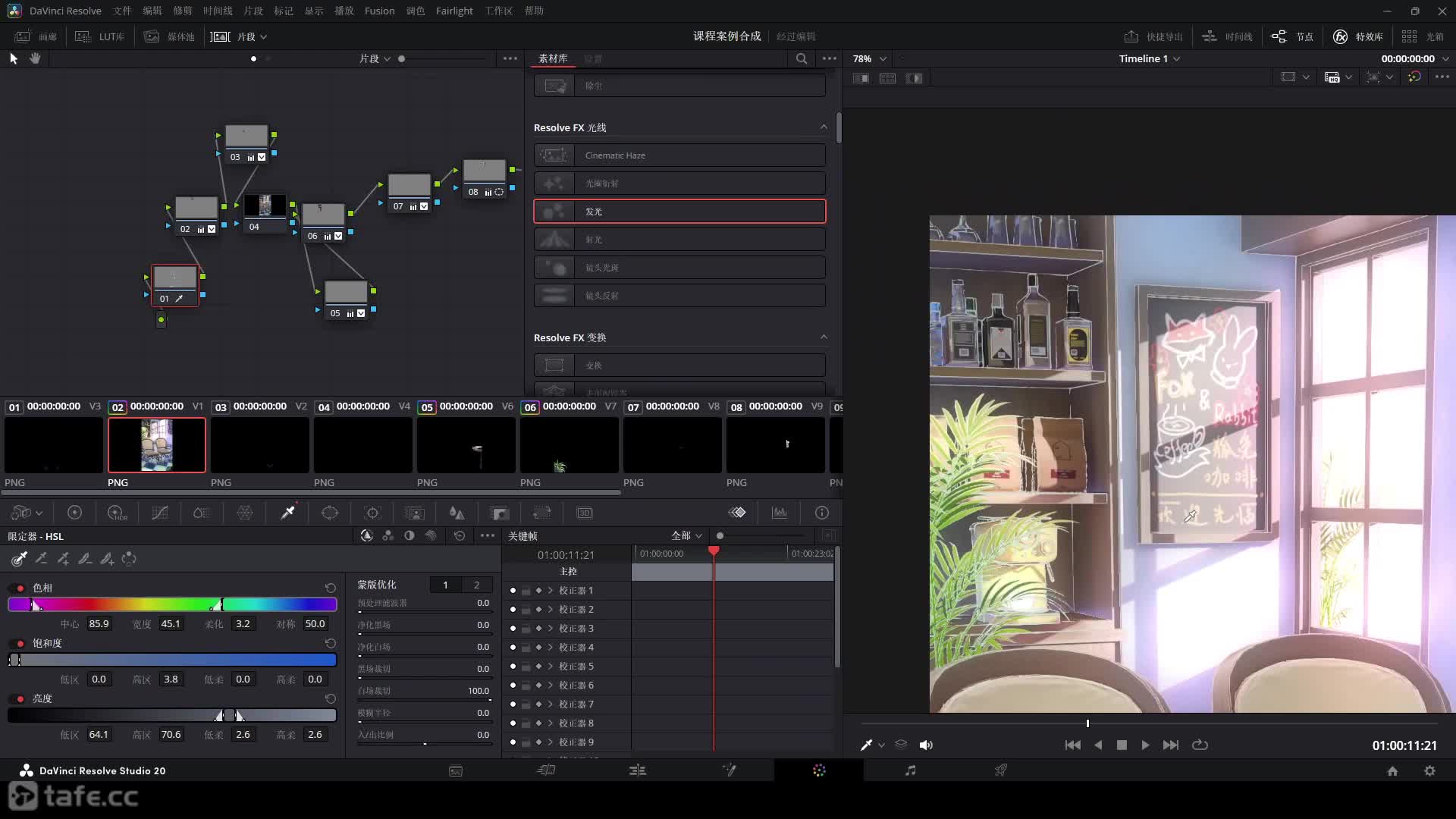Open the HDR color wheels palette

[x=117, y=513]
